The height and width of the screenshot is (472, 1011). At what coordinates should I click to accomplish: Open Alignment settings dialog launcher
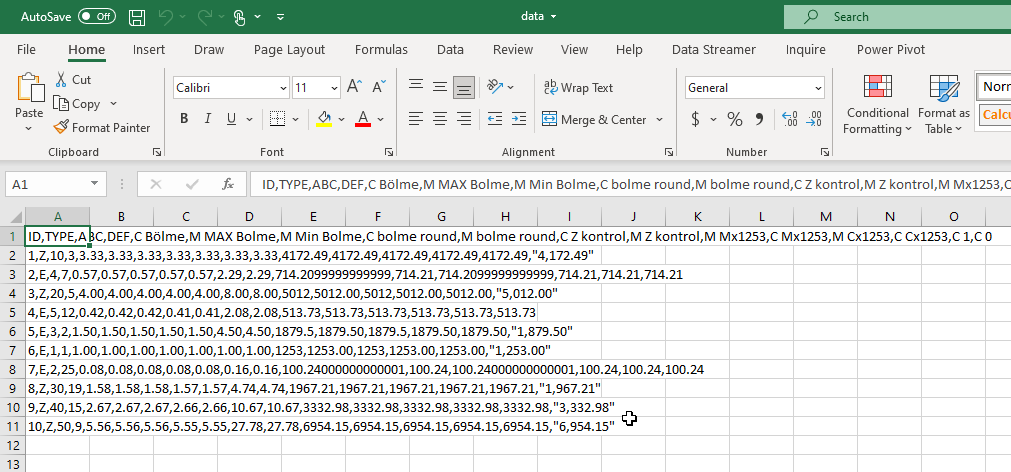tap(669, 152)
